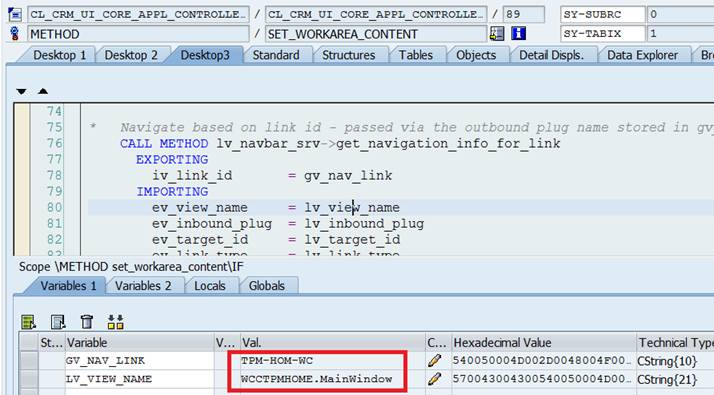Expand the panel with the up triangle arrow
The image size is (714, 395).
[43, 91]
